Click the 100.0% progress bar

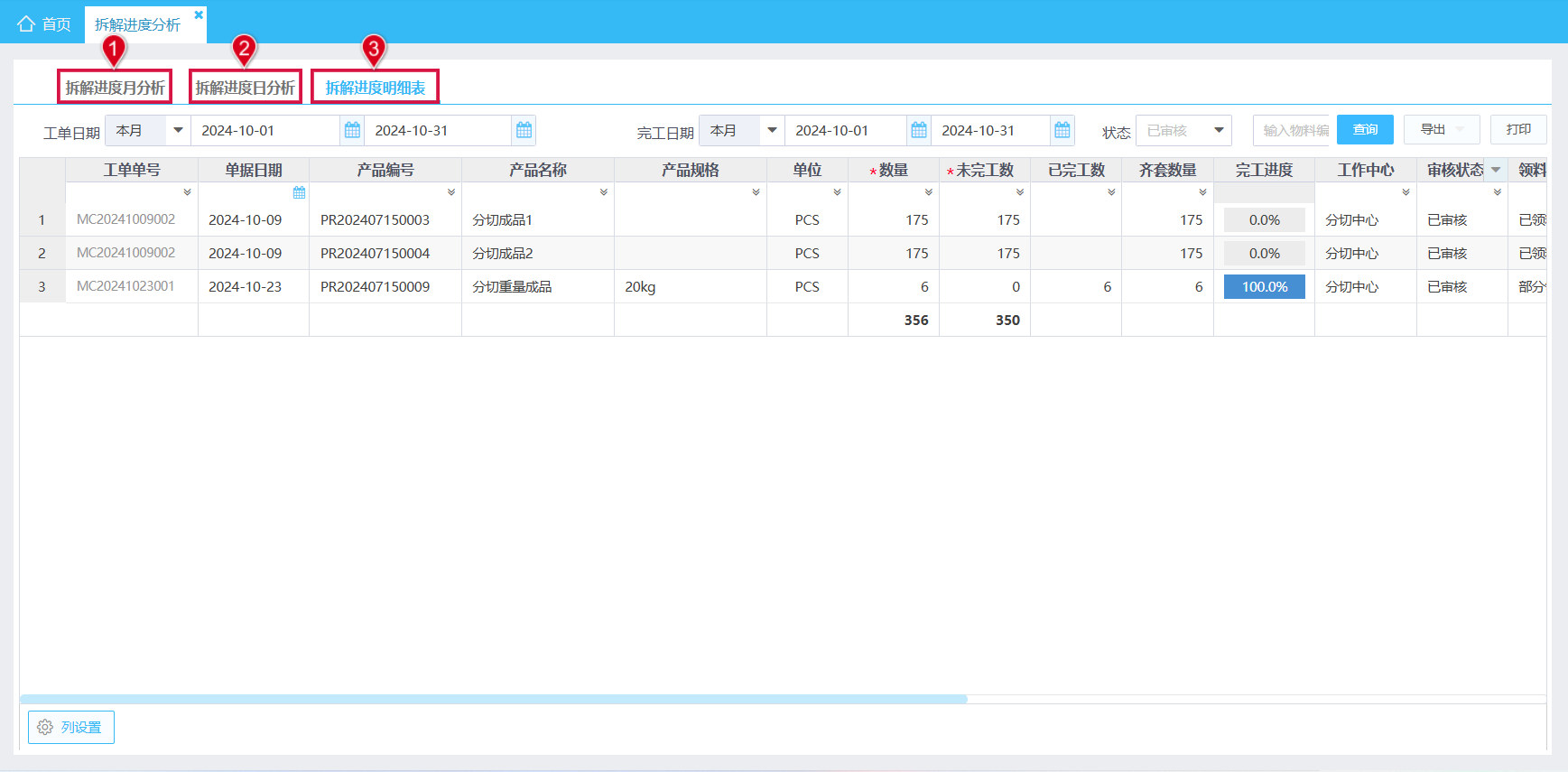[1265, 286]
